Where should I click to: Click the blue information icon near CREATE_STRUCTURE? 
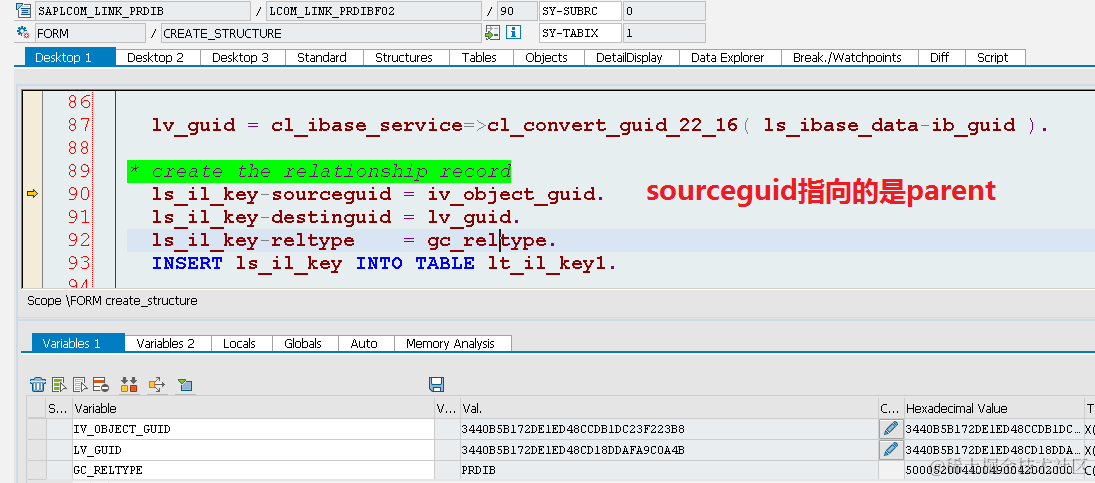[x=513, y=32]
